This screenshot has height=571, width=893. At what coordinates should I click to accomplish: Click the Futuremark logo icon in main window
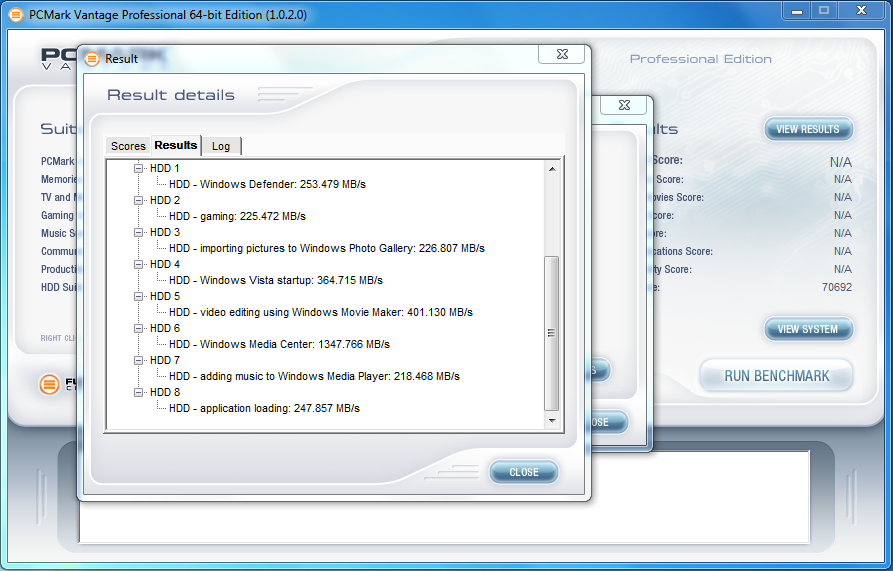pos(50,384)
